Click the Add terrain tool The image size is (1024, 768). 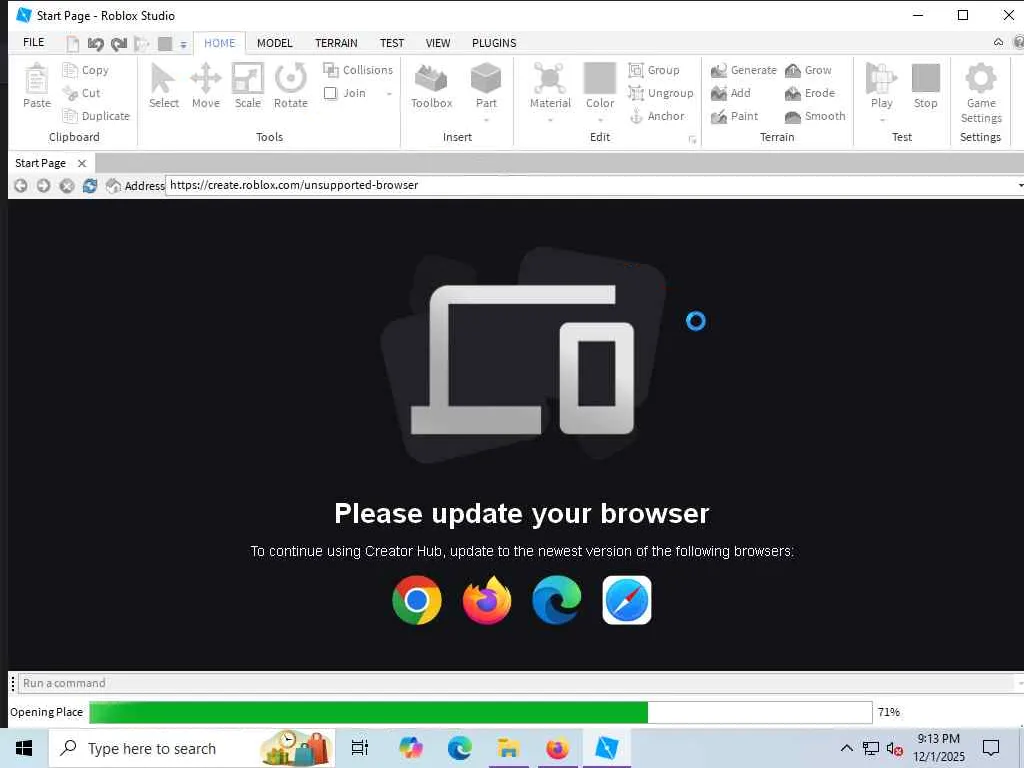[x=730, y=93]
